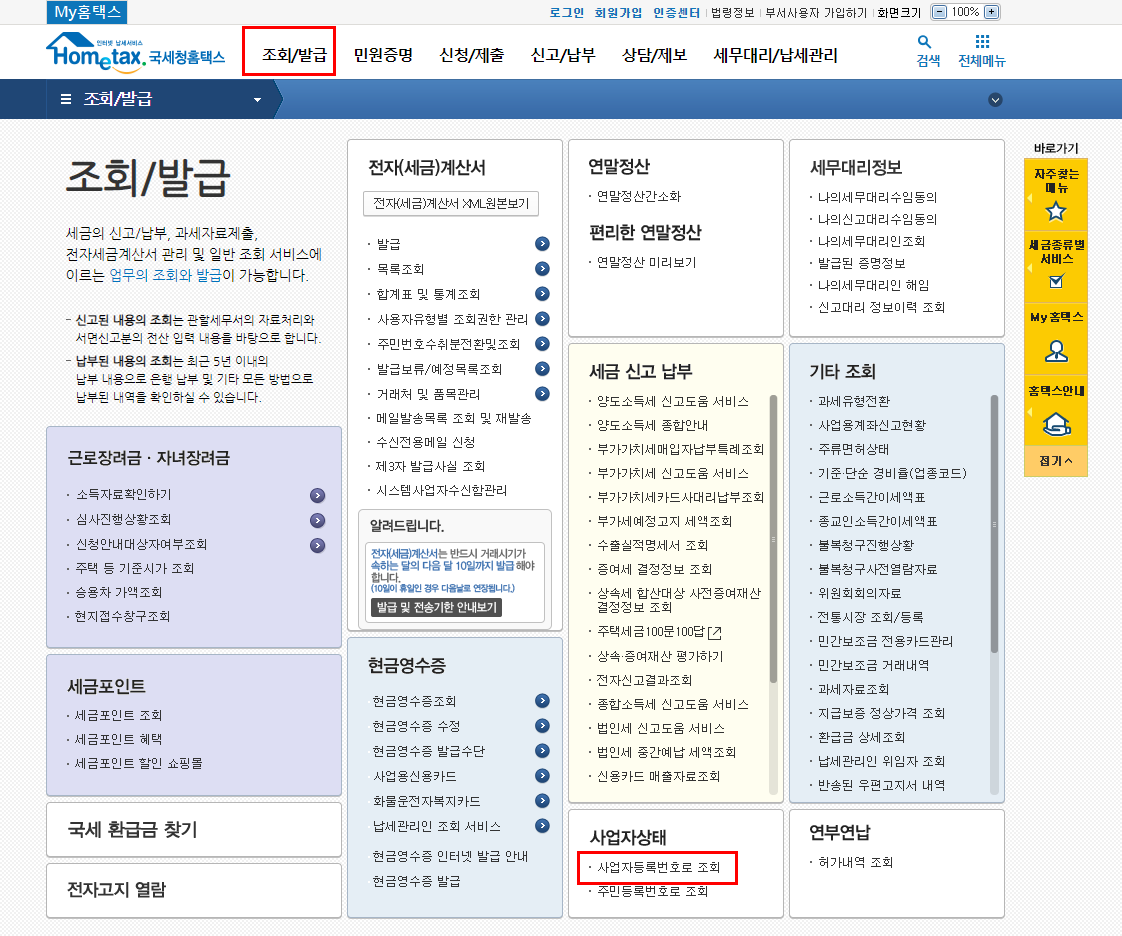Open 과세유형전환 link
The height and width of the screenshot is (936, 1122).
point(854,401)
